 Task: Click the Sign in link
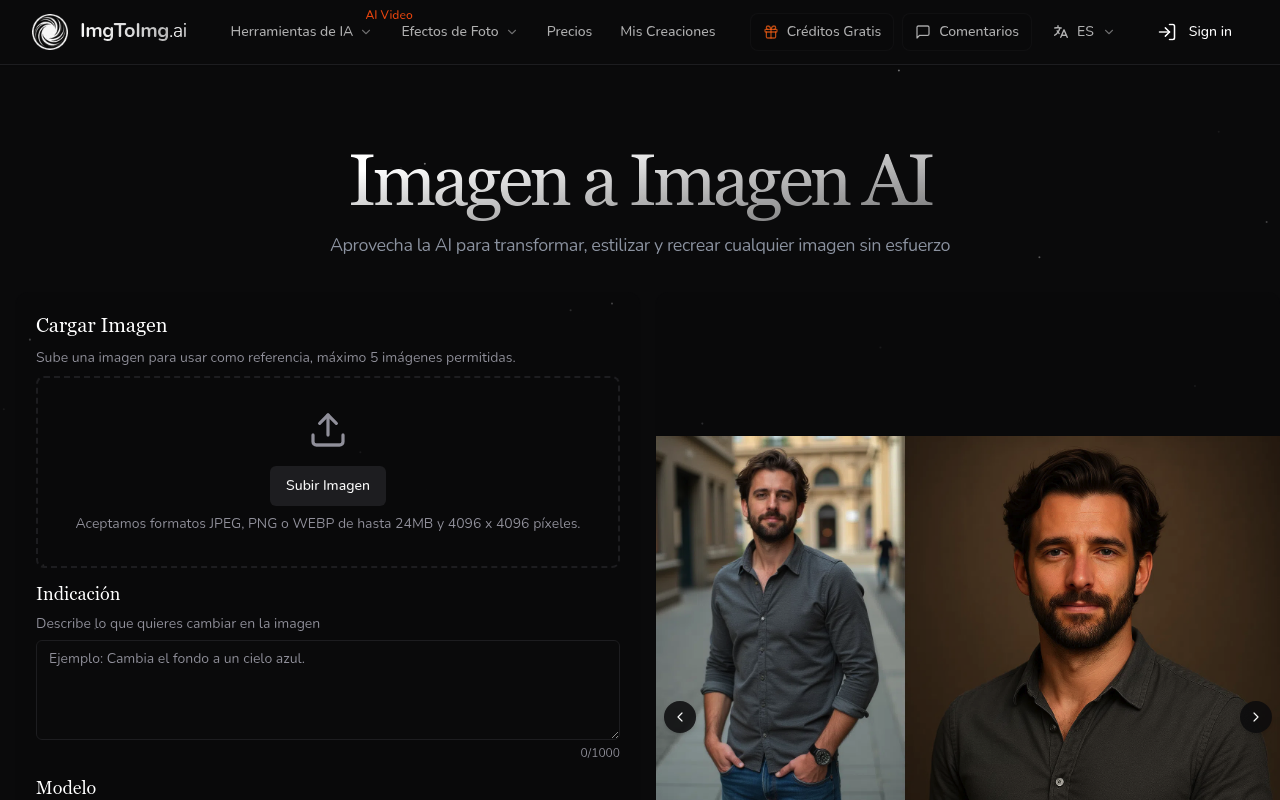[1209, 32]
